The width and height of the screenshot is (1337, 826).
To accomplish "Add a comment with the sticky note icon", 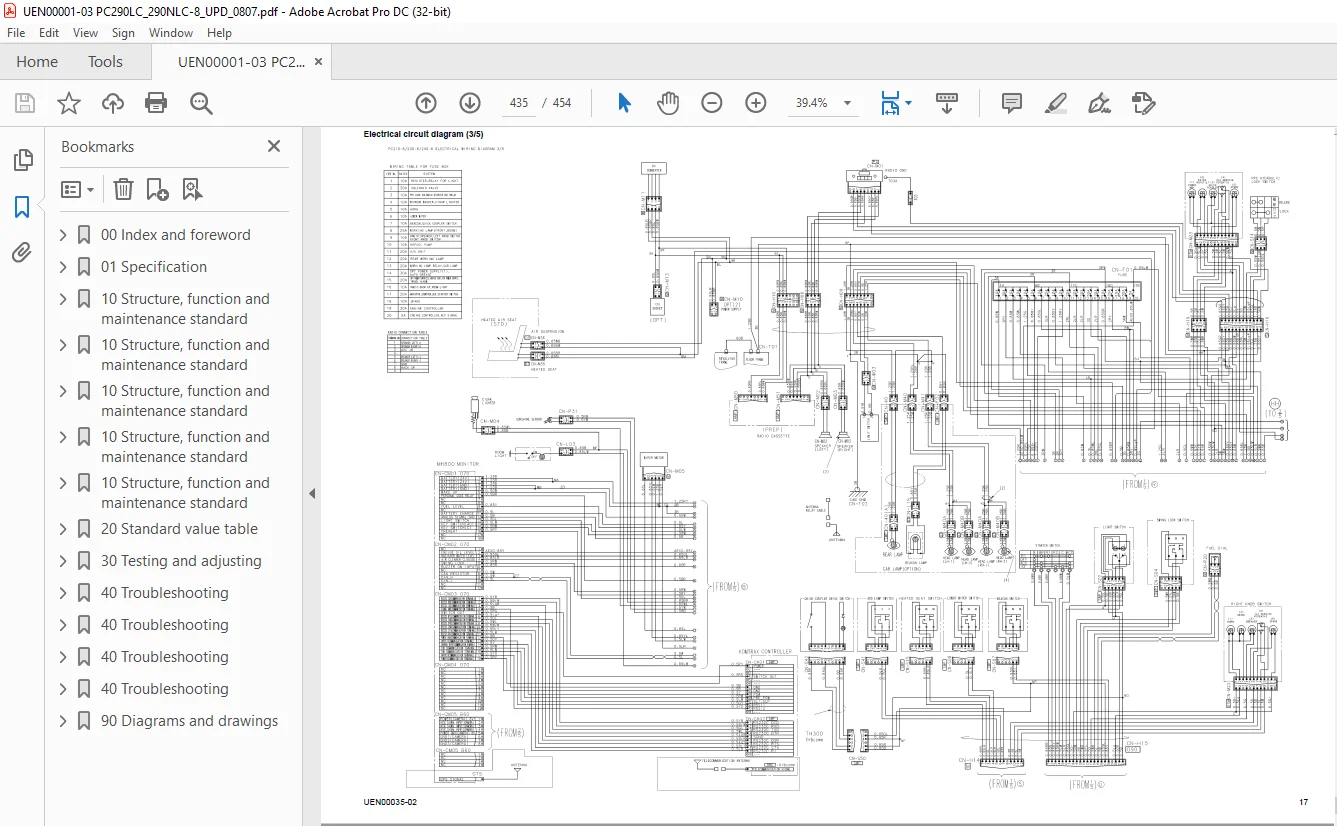I will click(1012, 103).
